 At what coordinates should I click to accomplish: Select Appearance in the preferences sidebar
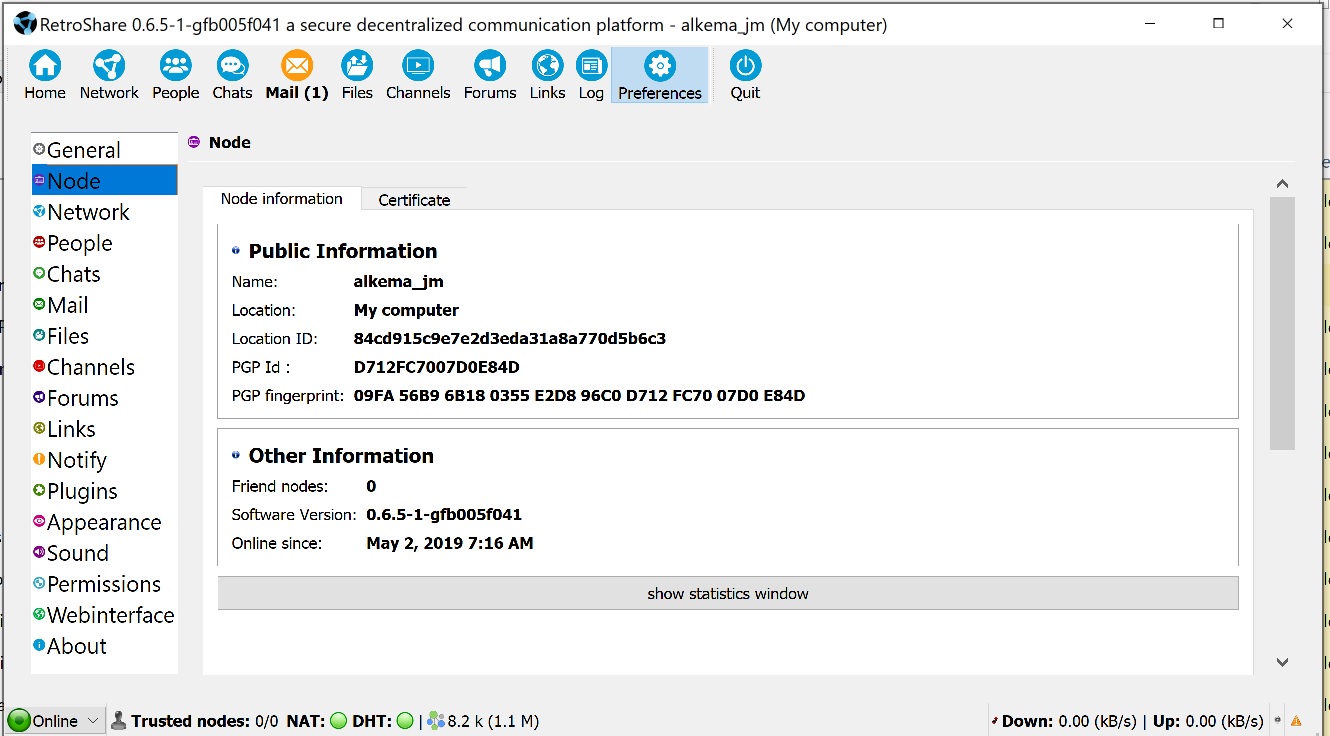click(x=104, y=522)
